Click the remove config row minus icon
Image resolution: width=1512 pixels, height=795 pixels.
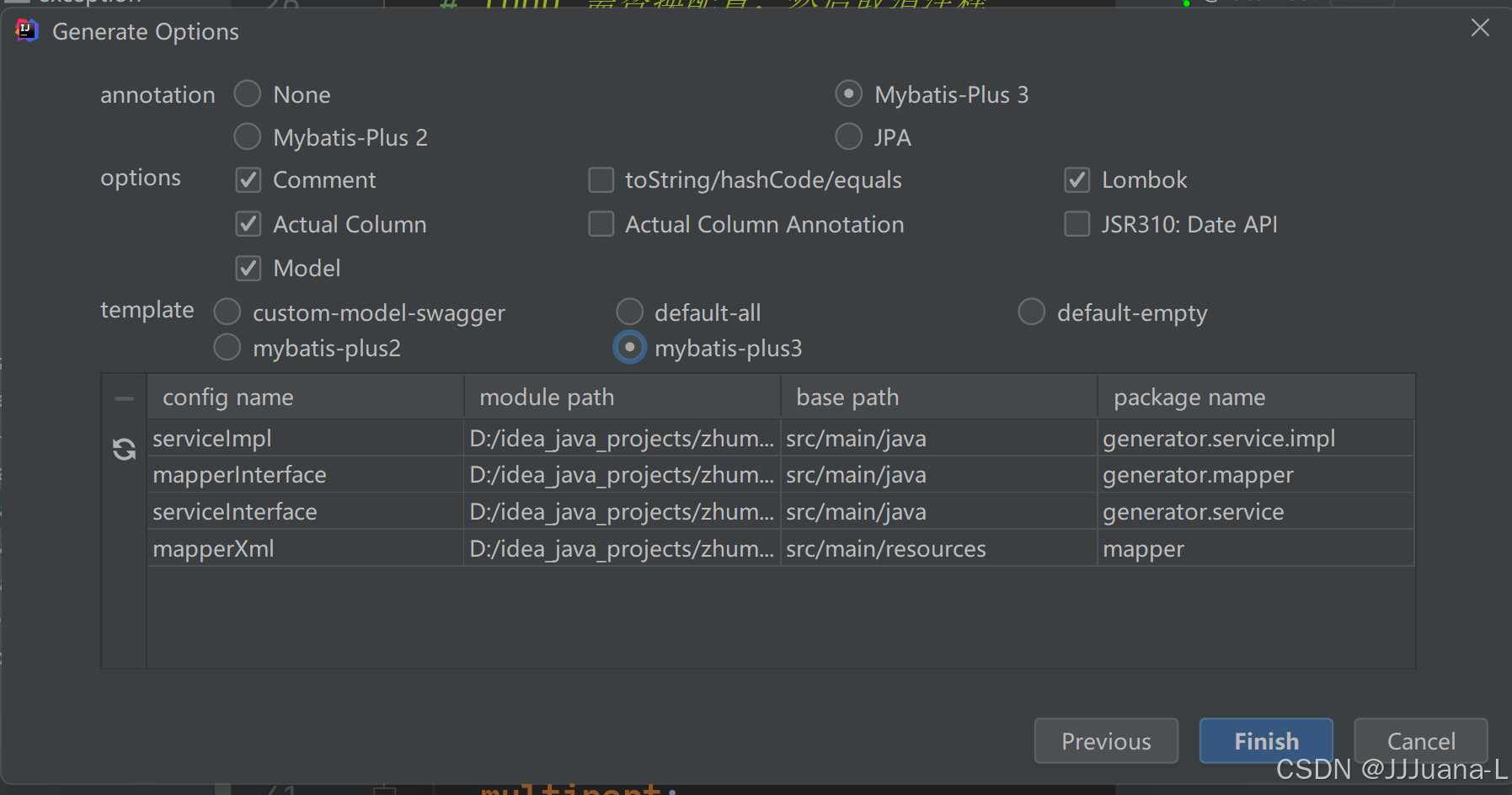click(124, 396)
